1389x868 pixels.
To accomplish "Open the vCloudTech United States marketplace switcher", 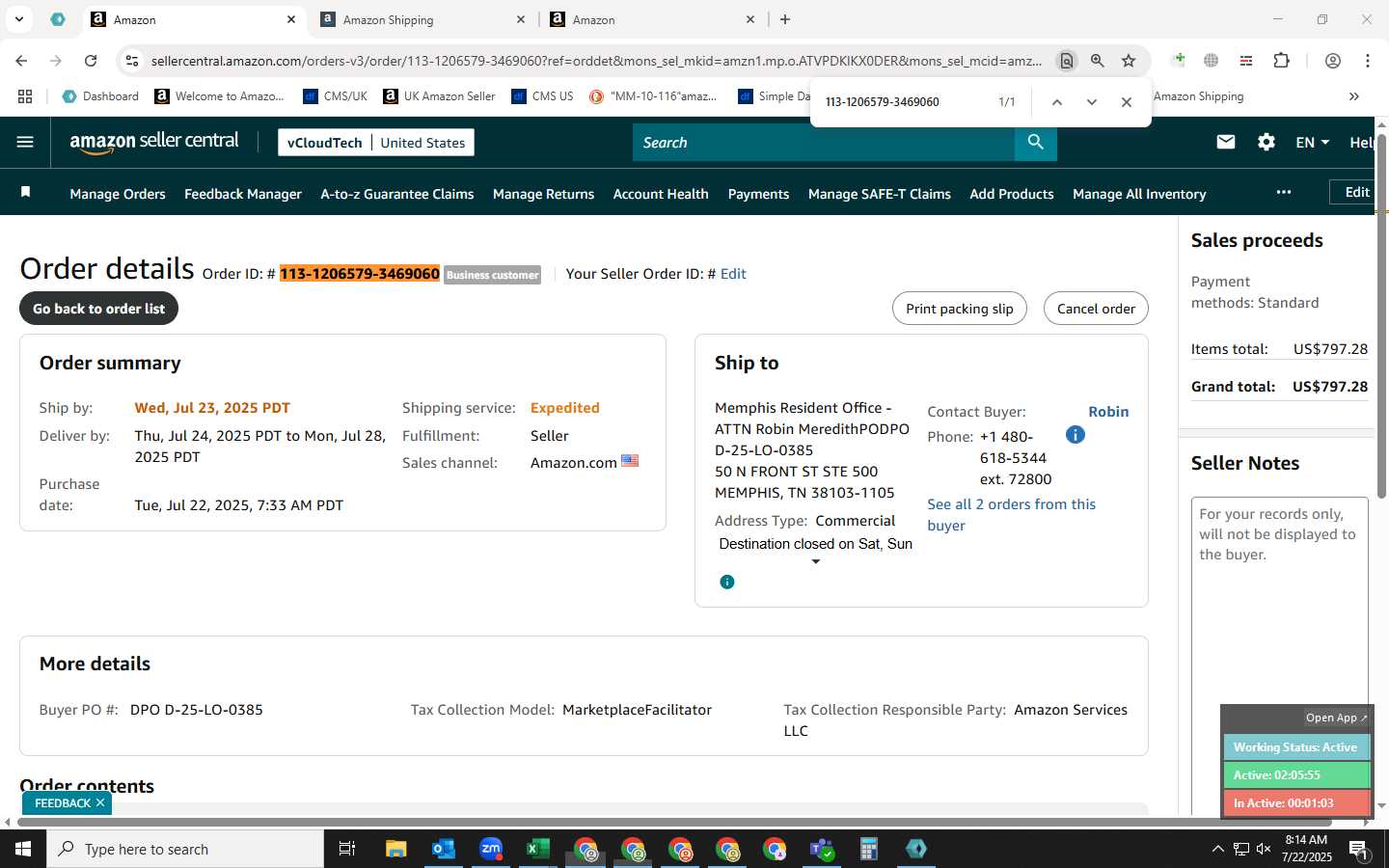I will click(376, 142).
